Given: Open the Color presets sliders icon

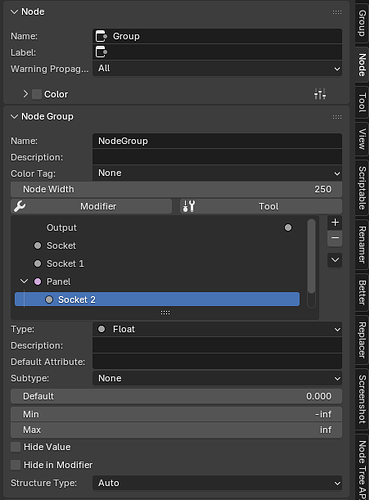Looking at the screenshot, I should click(x=320, y=94).
